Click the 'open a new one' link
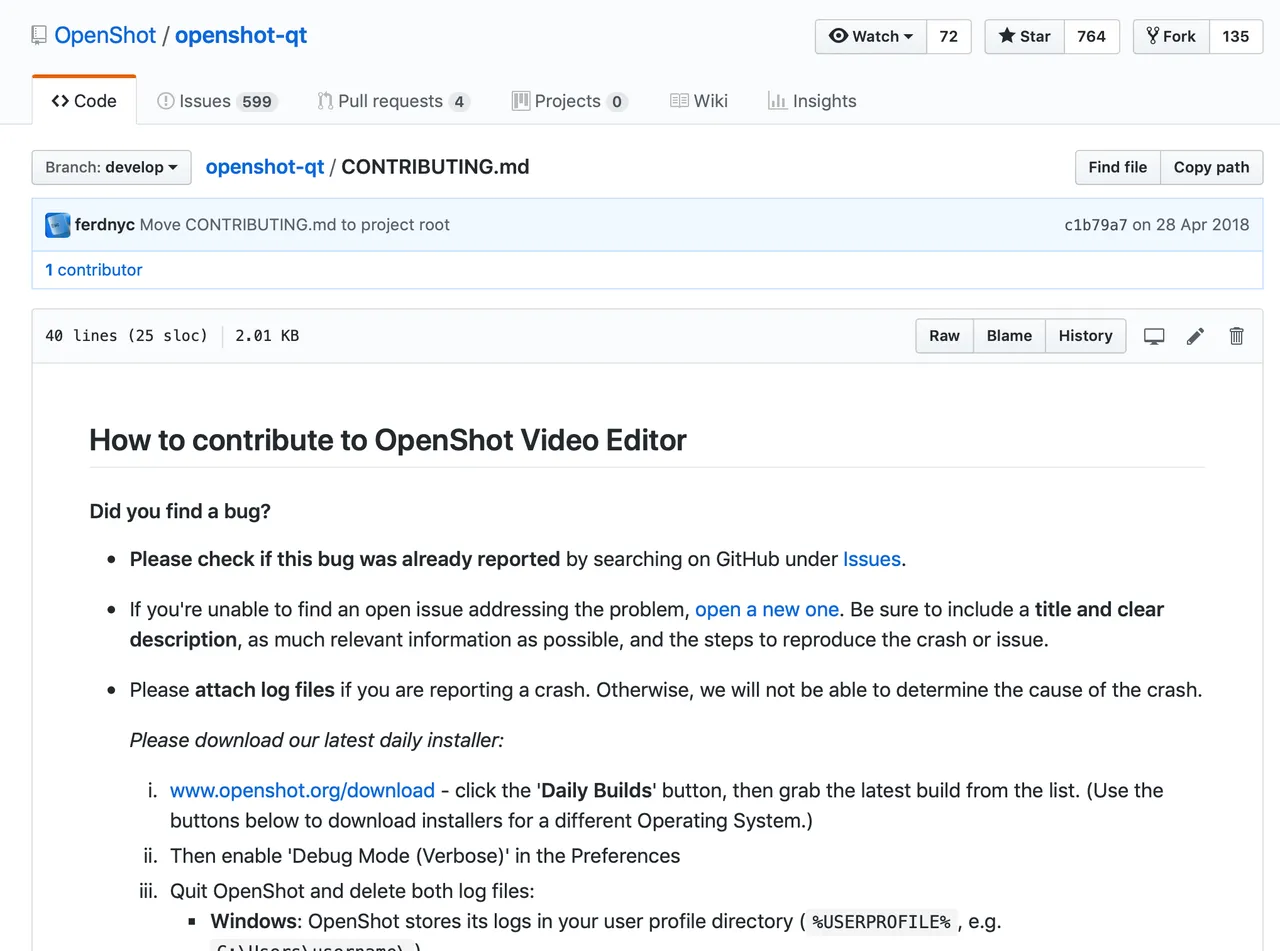 click(x=767, y=609)
